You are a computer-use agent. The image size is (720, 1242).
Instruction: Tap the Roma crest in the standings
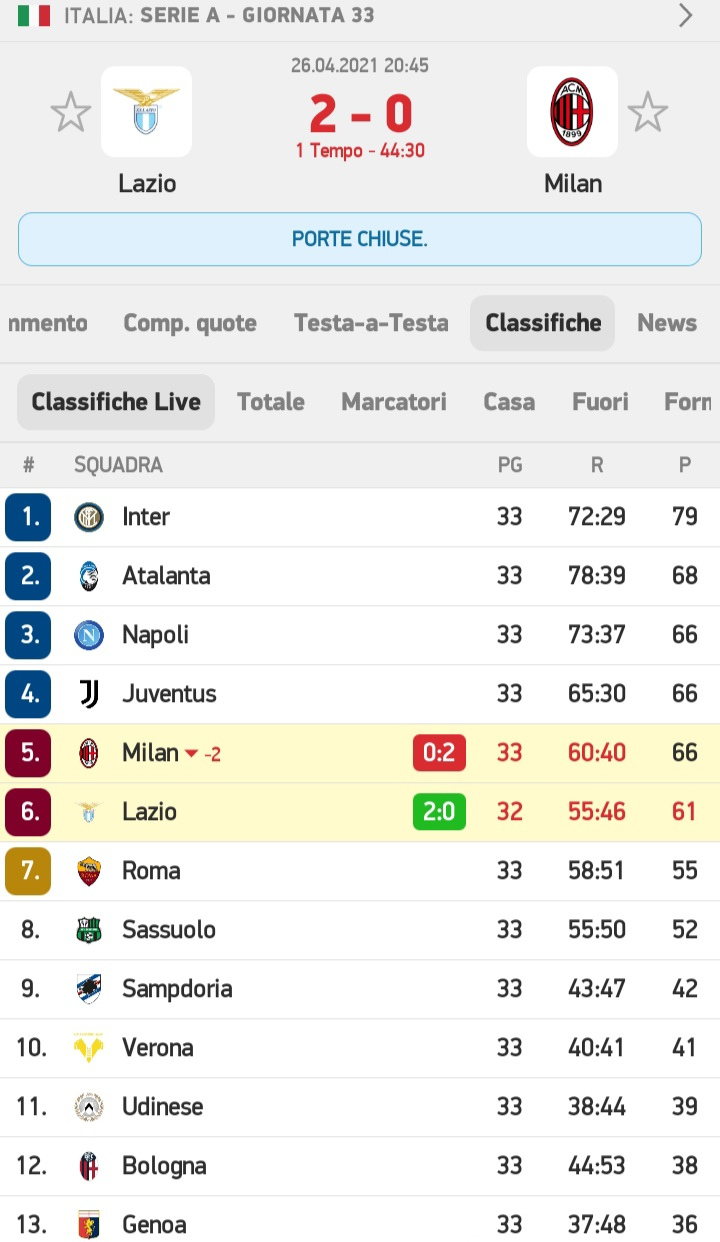[x=89, y=871]
